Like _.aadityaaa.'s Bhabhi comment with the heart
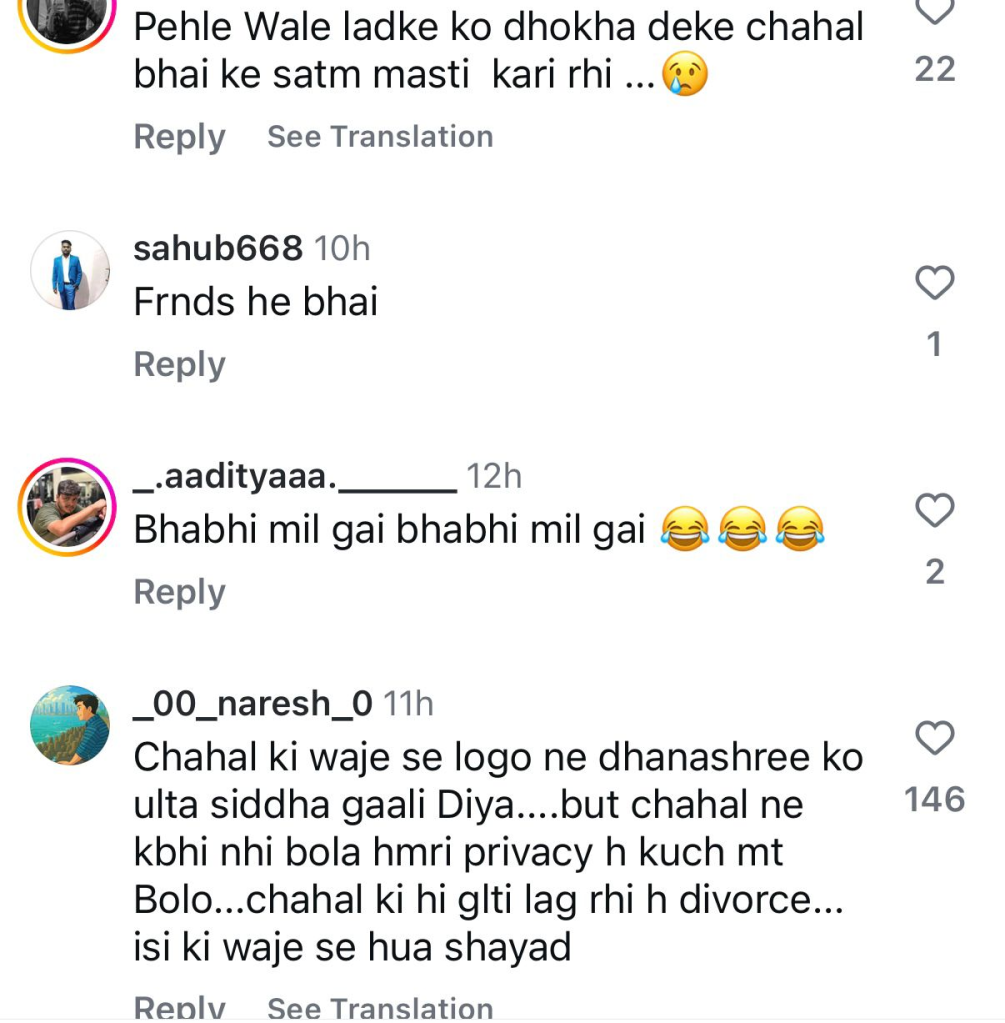The width and height of the screenshot is (1005, 1023). (935, 512)
